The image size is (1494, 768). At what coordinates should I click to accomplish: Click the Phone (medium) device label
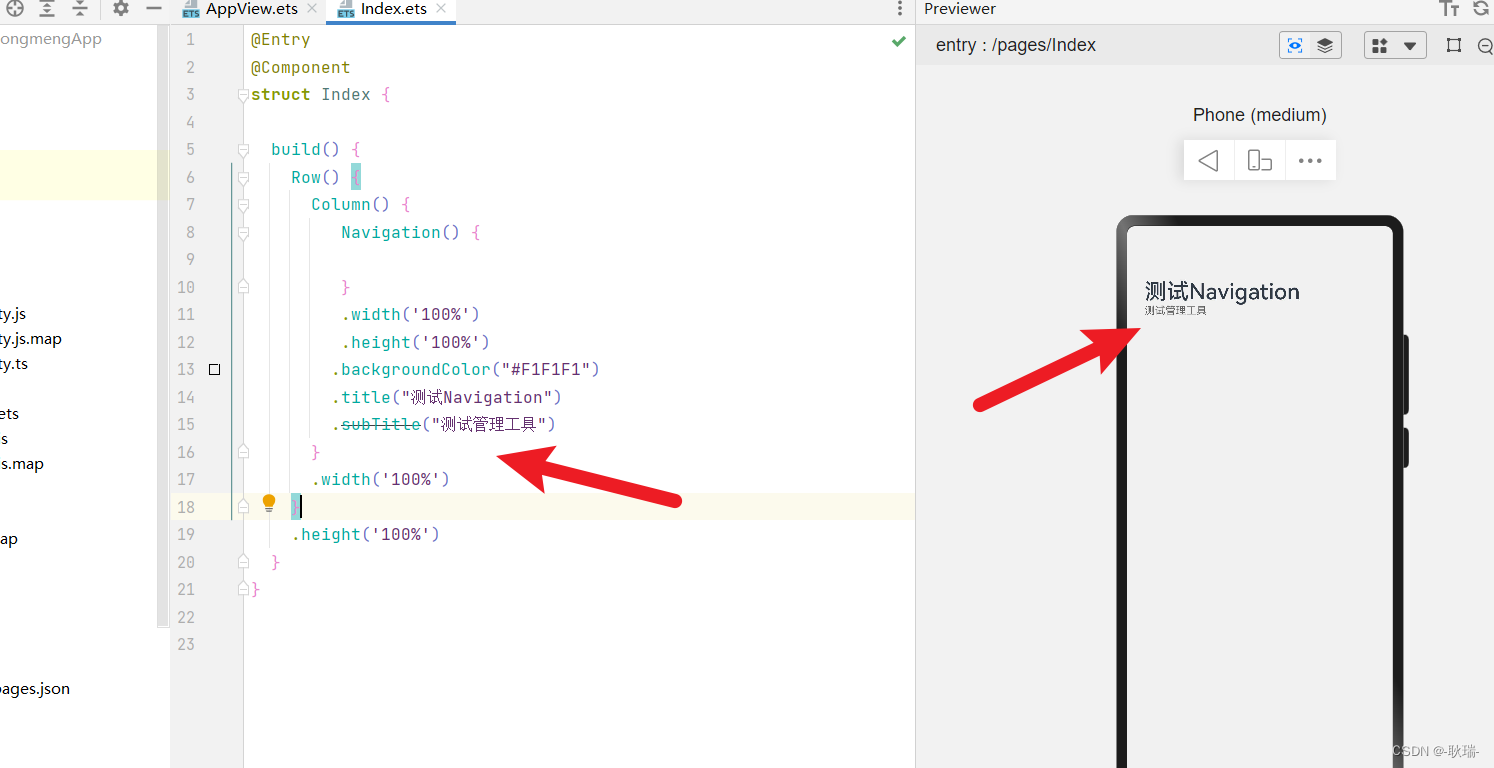coord(1260,115)
